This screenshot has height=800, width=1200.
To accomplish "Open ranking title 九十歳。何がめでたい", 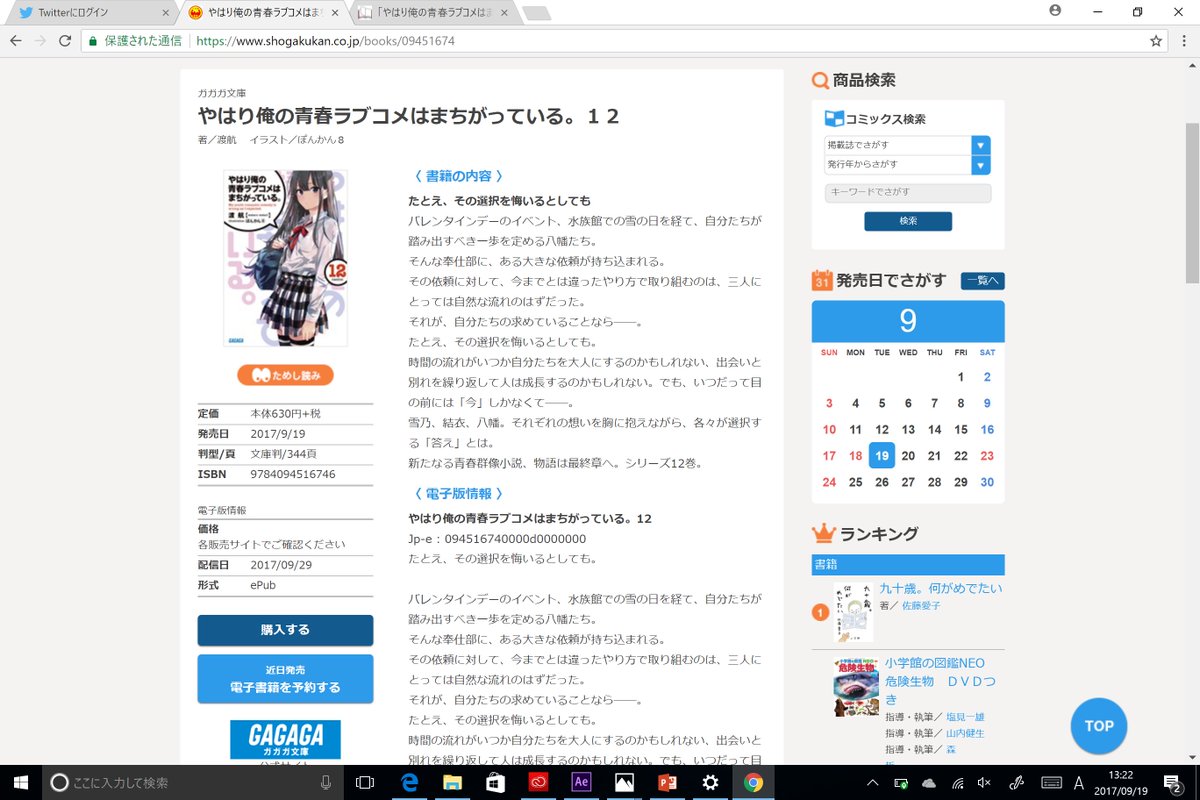I will coord(940,588).
